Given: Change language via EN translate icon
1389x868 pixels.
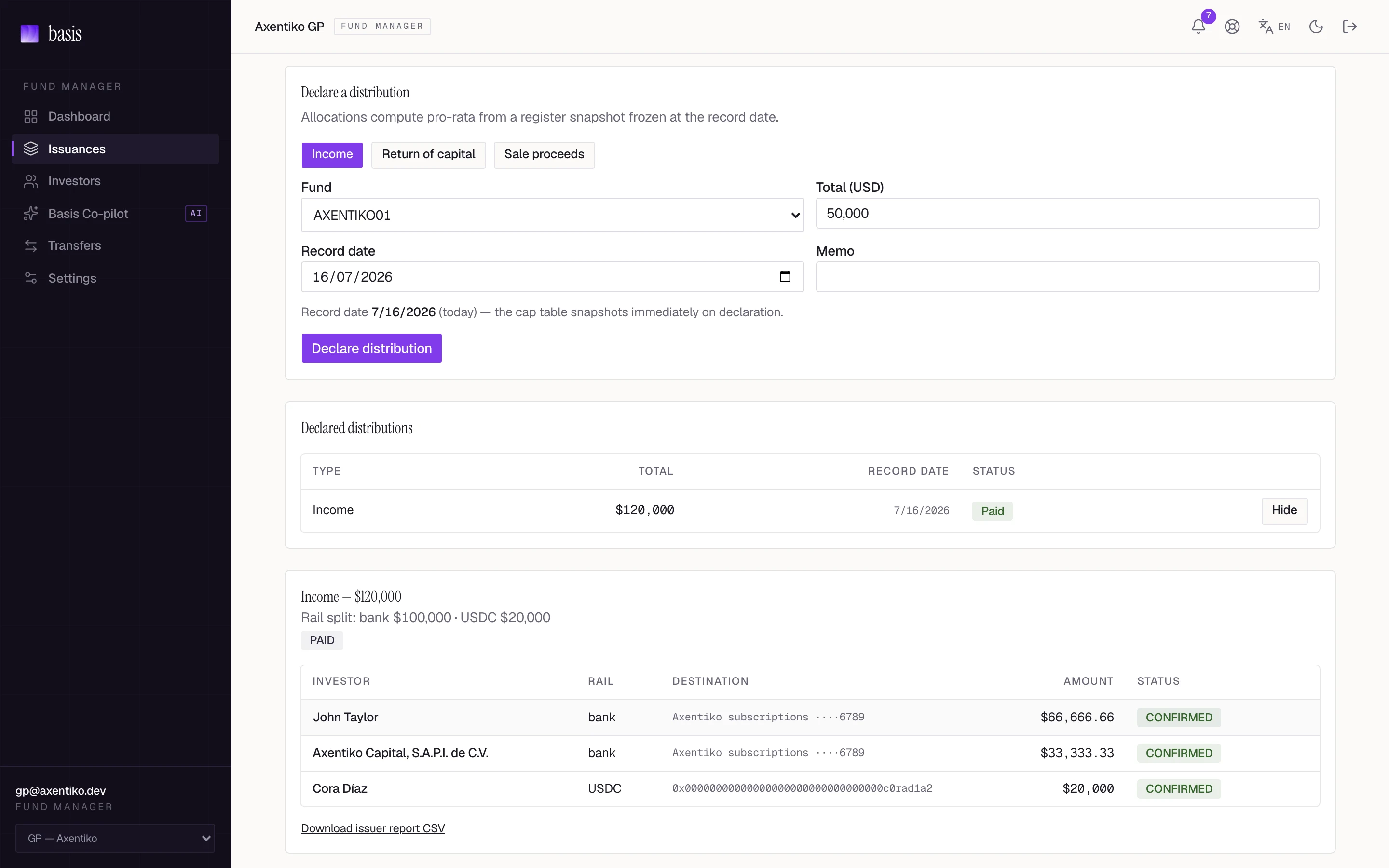Looking at the screenshot, I should coord(1274,27).
